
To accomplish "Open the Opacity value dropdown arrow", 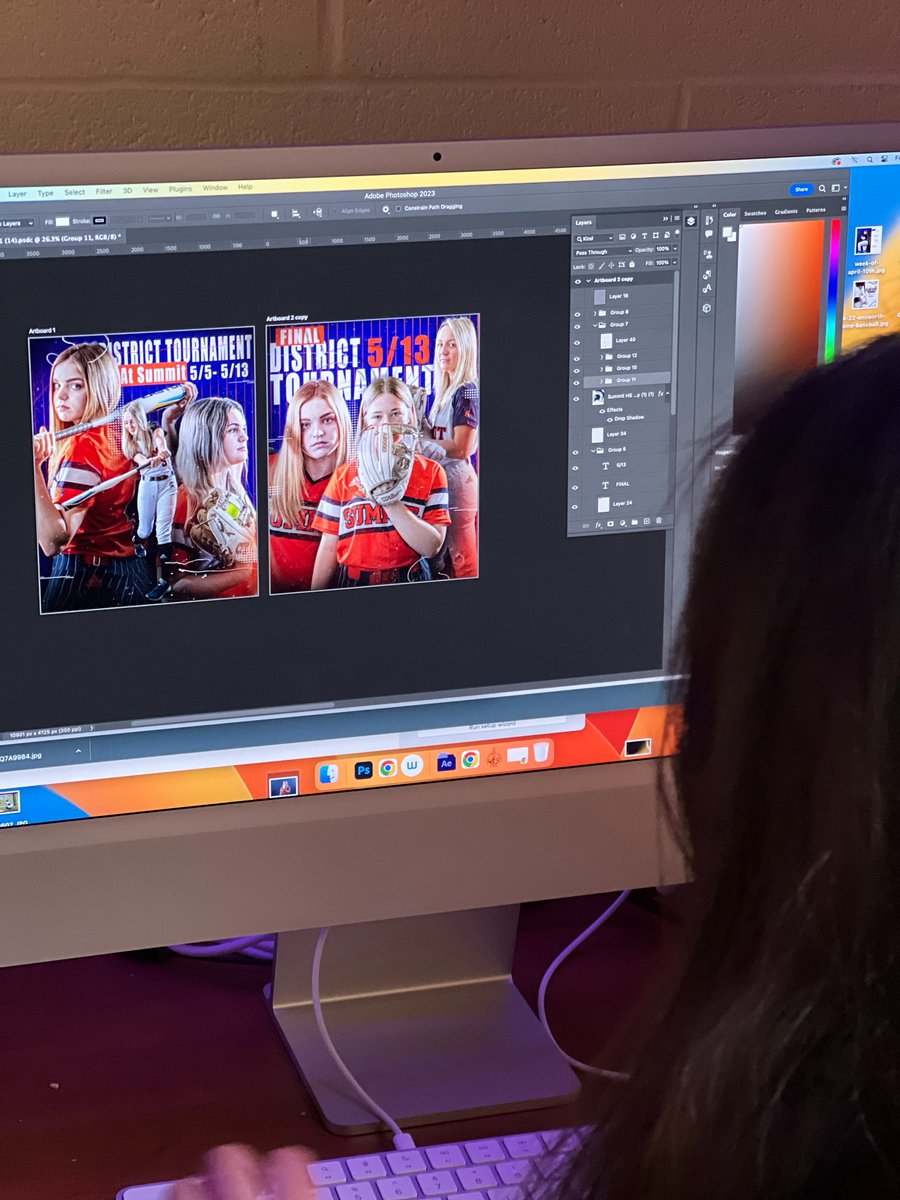I will point(675,249).
